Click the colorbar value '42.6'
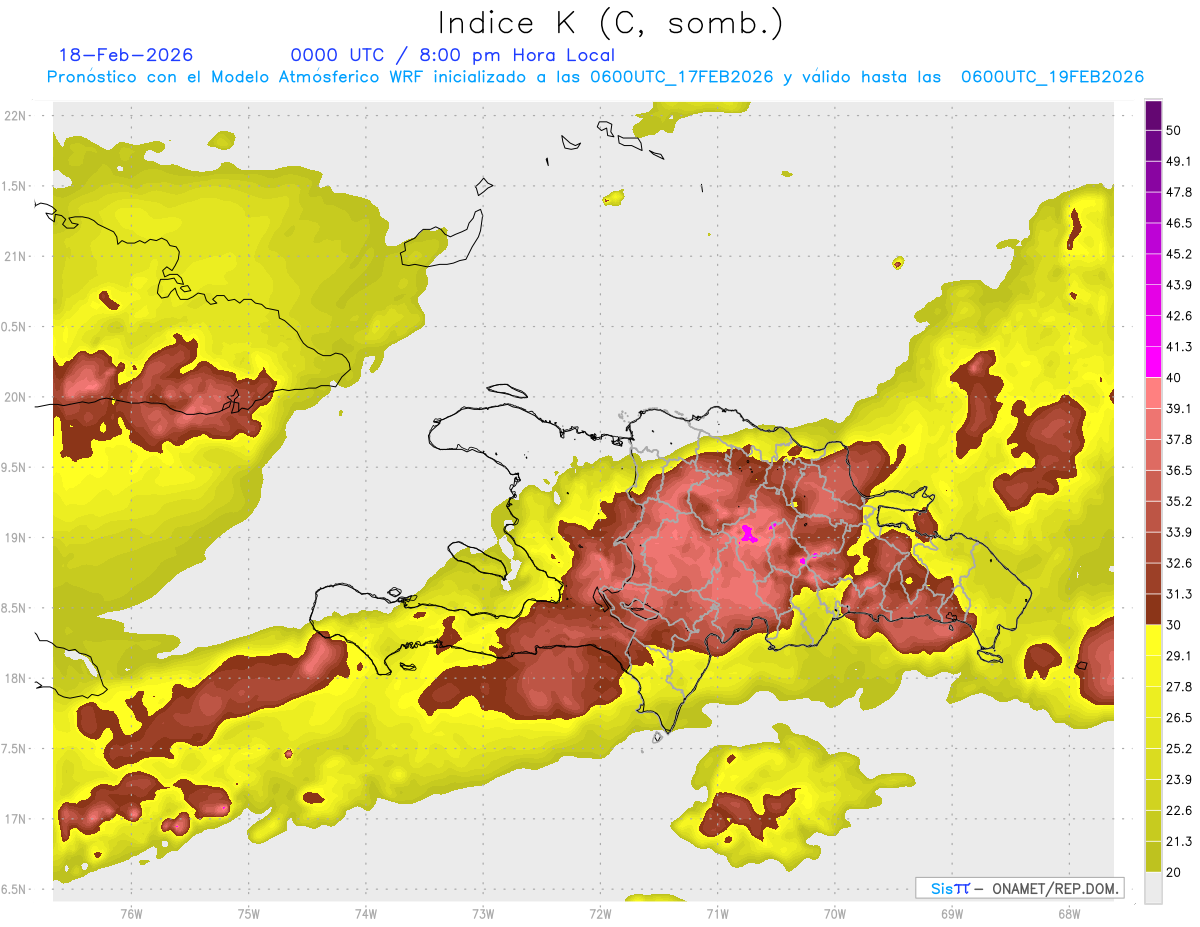 click(1178, 316)
